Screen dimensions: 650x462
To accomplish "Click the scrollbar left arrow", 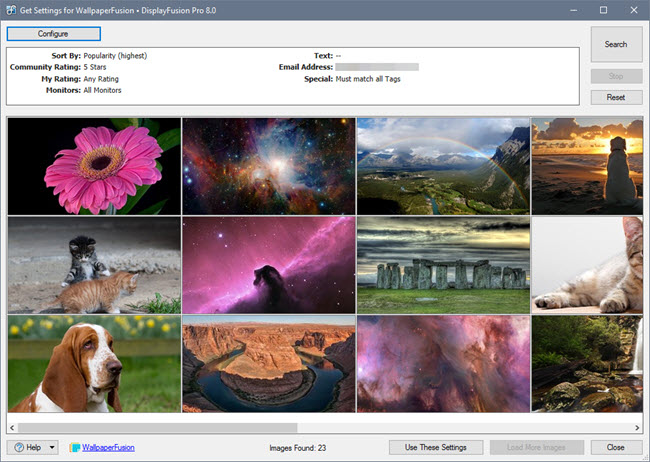I will (x=12, y=428).
